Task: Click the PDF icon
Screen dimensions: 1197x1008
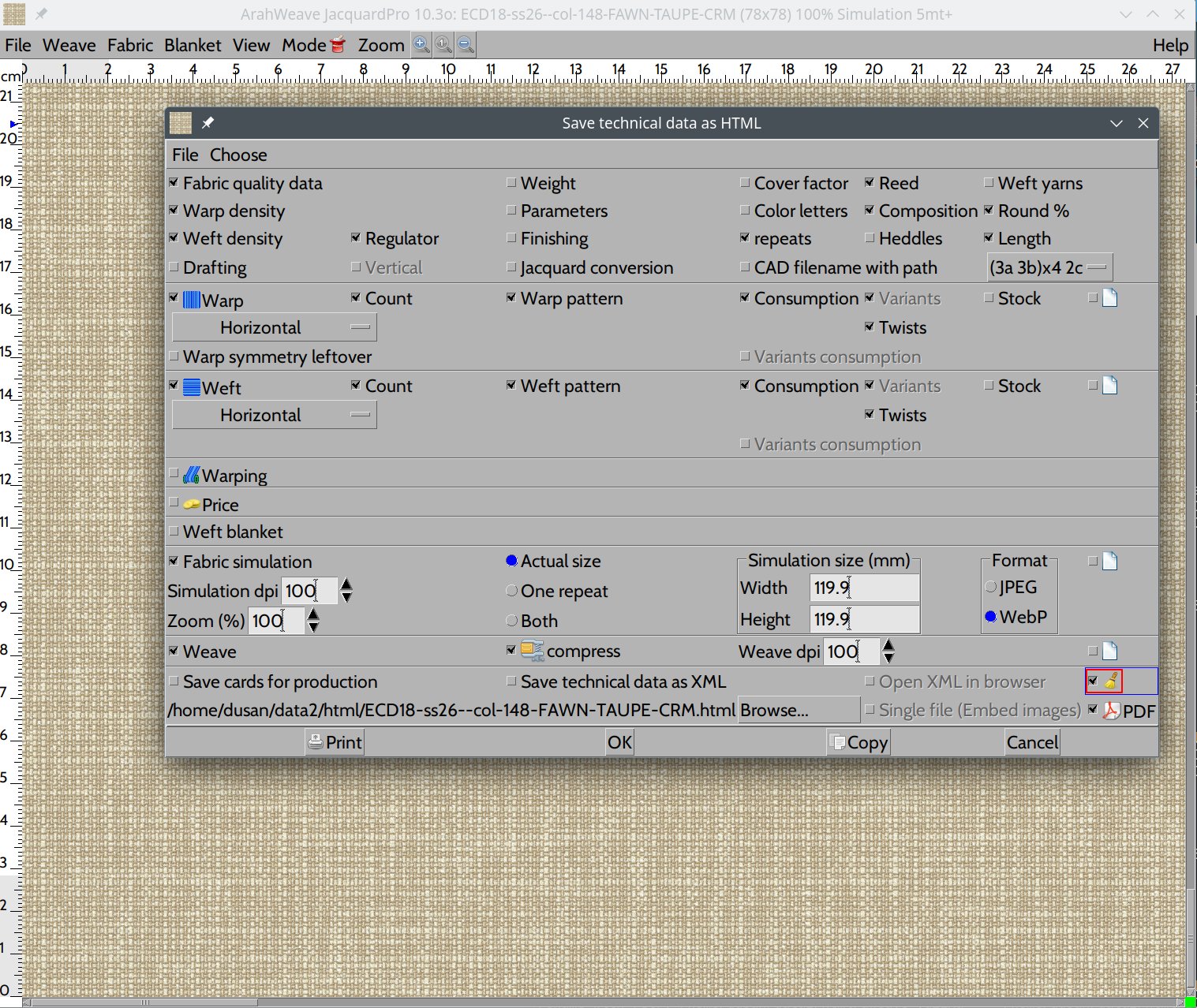Action: pos(1111,711)
